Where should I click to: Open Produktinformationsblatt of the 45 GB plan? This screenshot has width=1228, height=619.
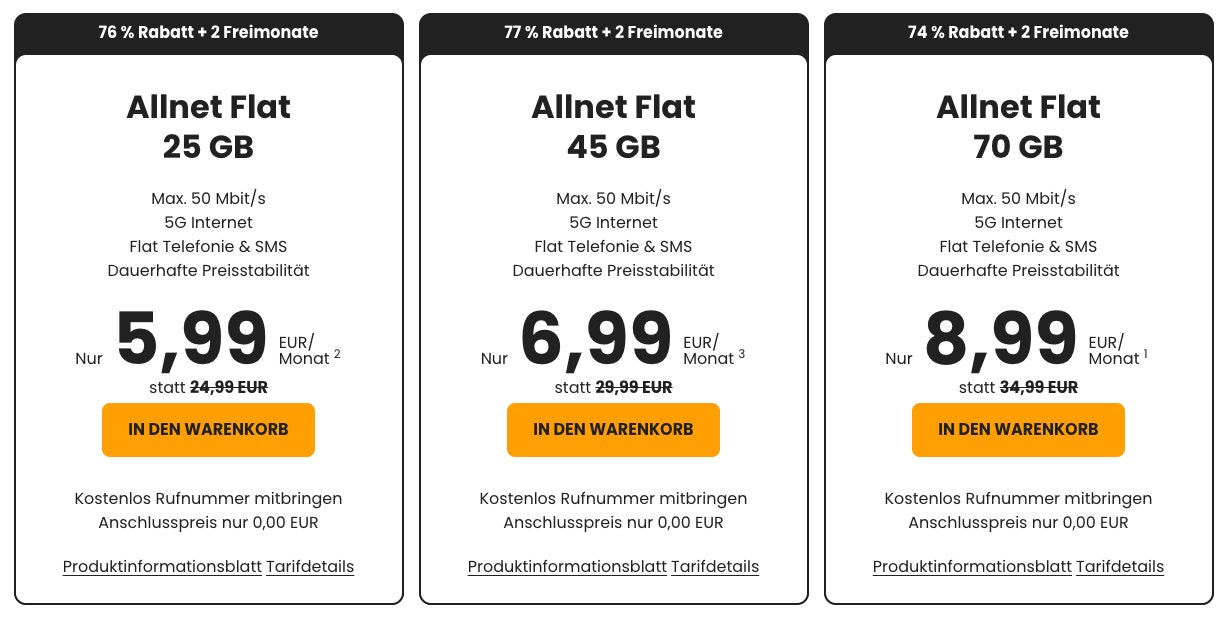pos(567,566)
